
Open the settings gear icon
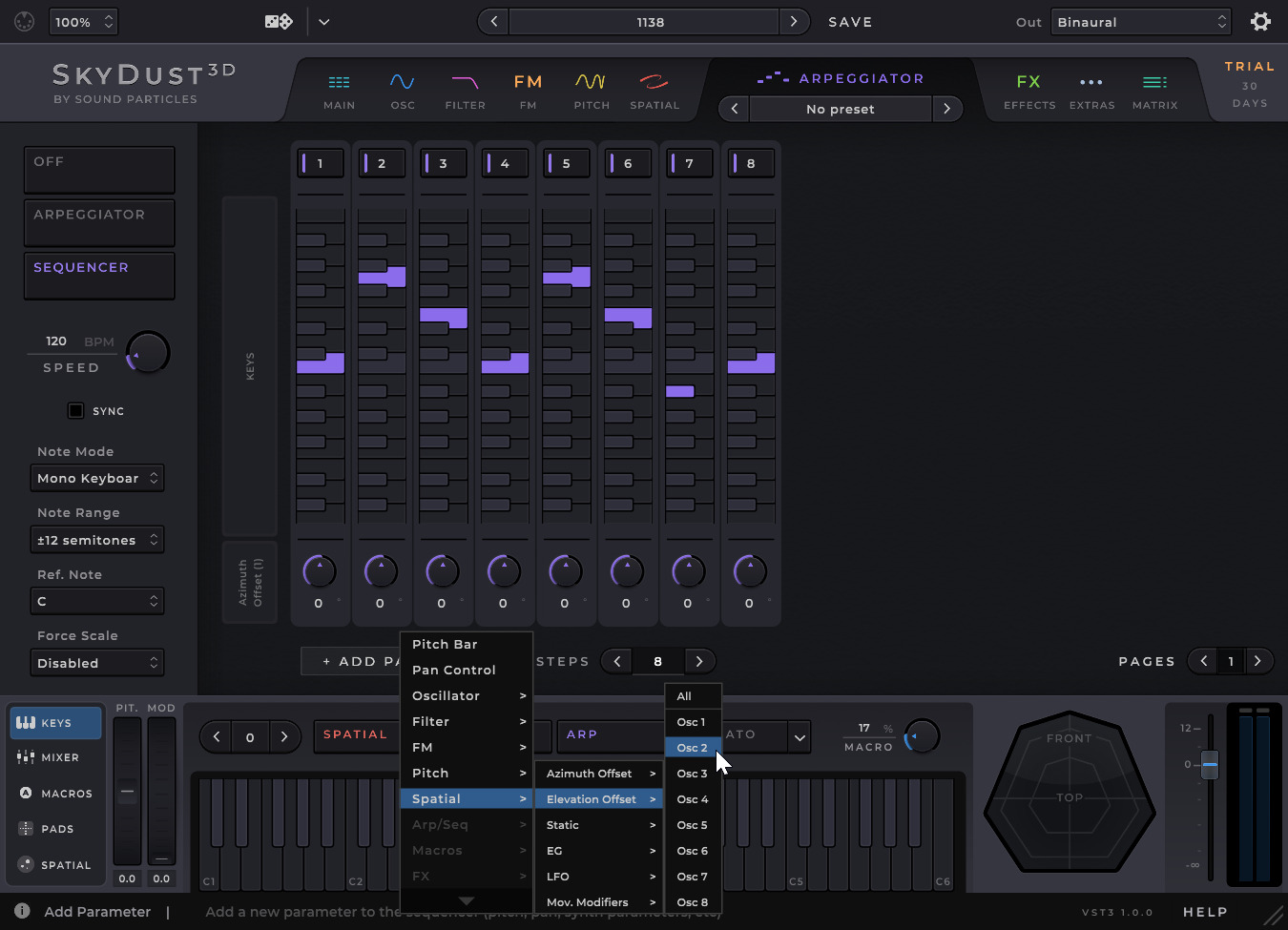[1260, 21]
